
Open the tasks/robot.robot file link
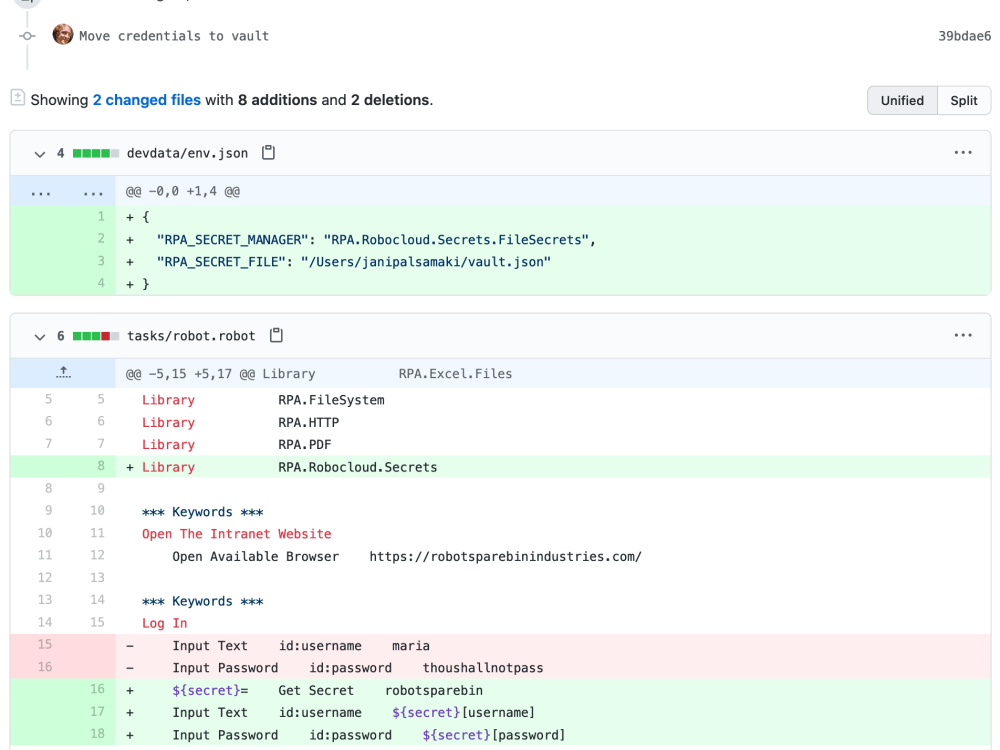[191, 336]
